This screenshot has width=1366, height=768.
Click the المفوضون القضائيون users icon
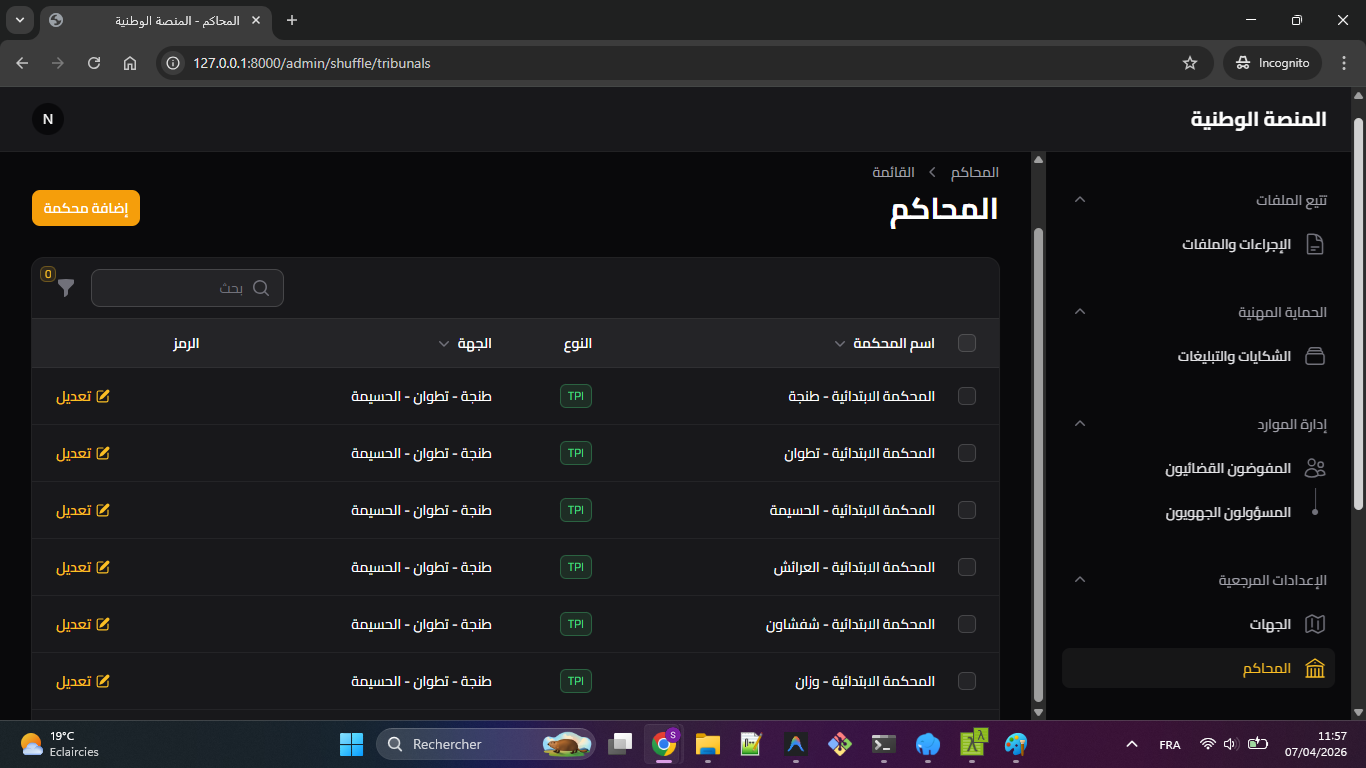pyautogui.click(x=1315, y=468)
